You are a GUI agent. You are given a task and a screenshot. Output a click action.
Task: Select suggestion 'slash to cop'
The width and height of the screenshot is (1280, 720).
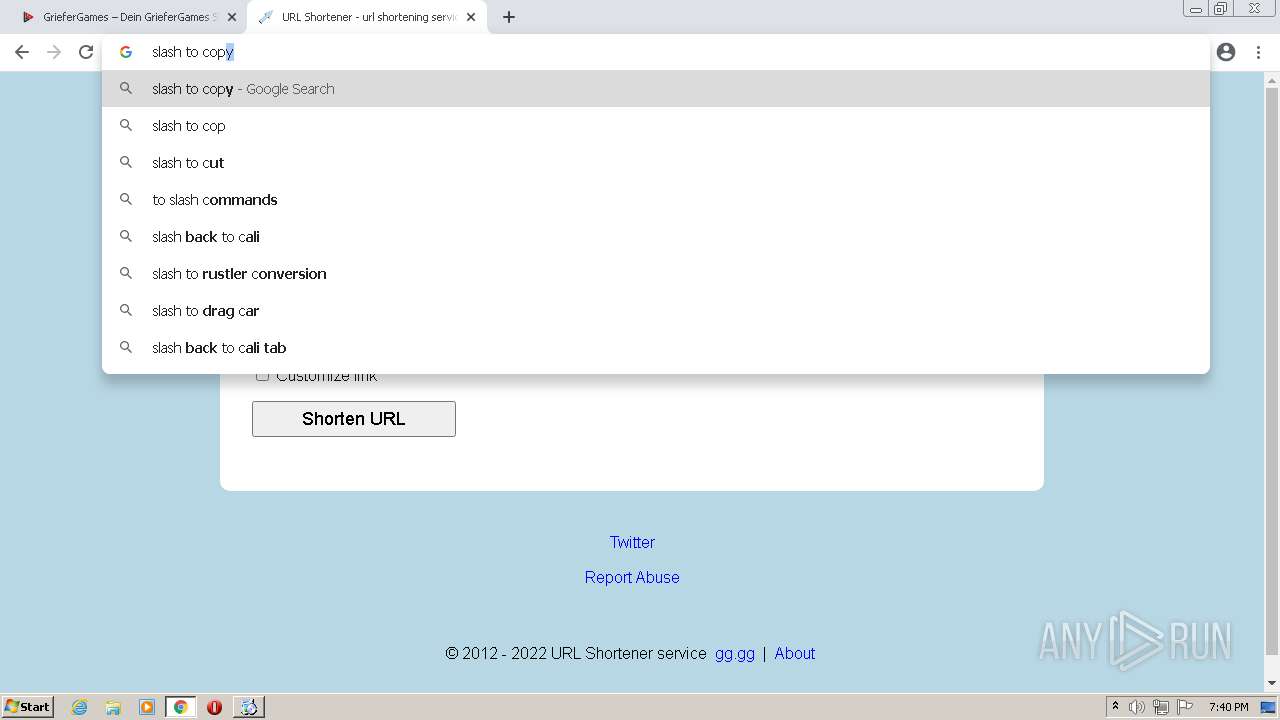click(x=656, y=126)
